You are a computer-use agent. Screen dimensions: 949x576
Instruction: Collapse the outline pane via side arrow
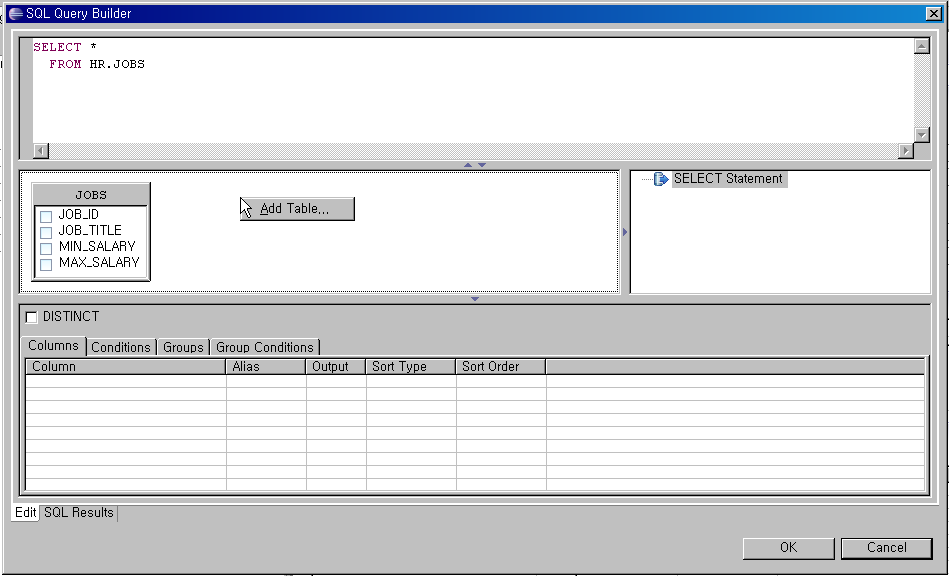tap(625, 232)
